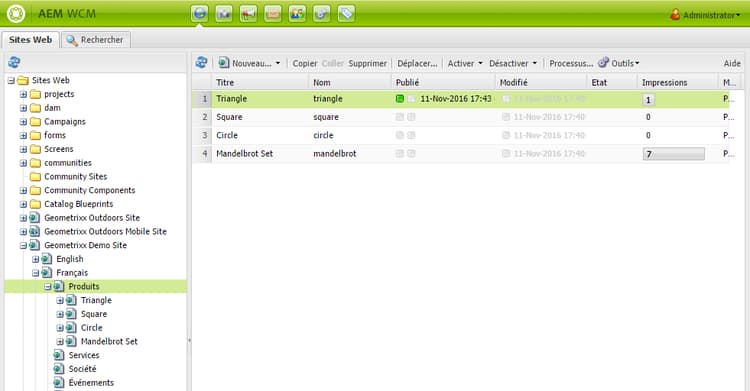Select the forms folder
Image resolution: width=750 pixels, height=391 pixels.
(x=55, y=135)
